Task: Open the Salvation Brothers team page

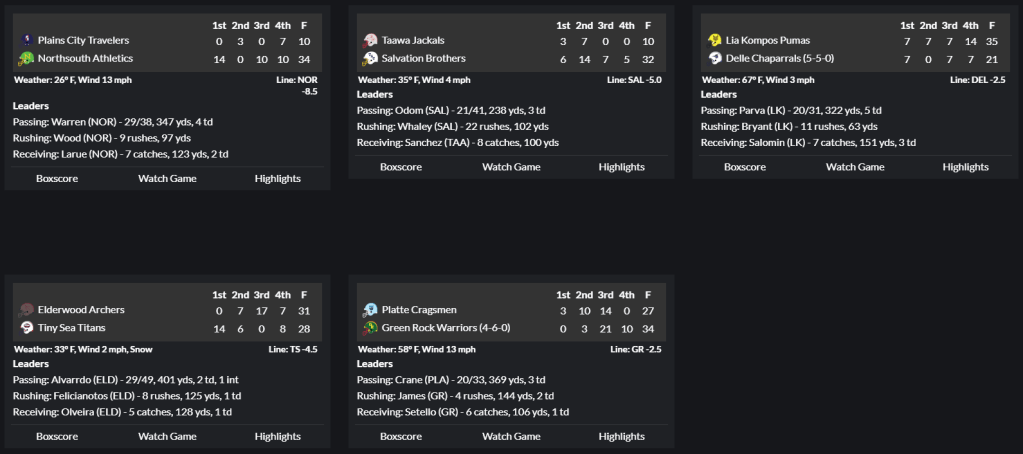Action: (423, 58)
